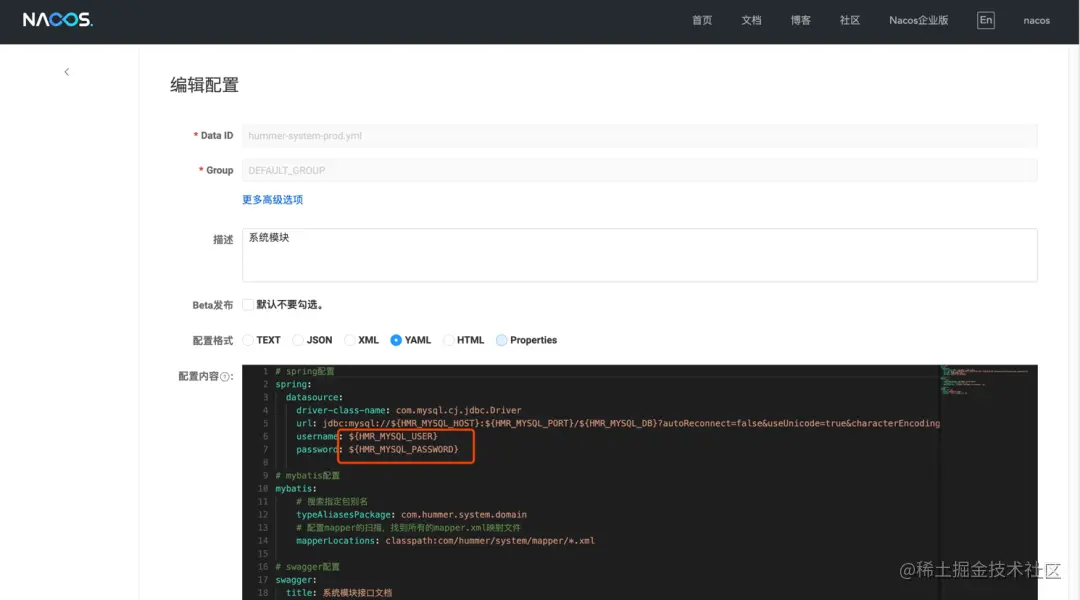Click the driver-class-name line in editor
The height and width of the screenshot is (600, 1080).
coord(408,411)
